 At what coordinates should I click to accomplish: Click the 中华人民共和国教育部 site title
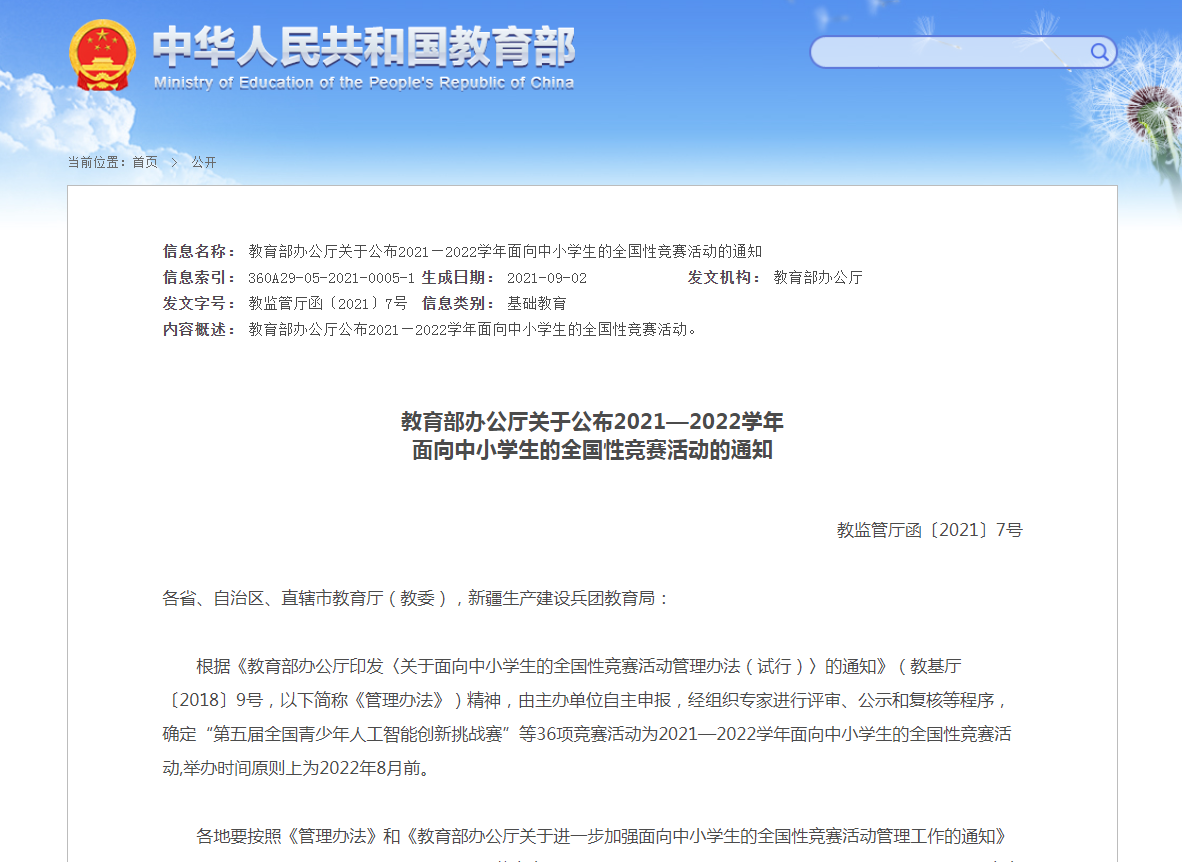coord(364,47)
